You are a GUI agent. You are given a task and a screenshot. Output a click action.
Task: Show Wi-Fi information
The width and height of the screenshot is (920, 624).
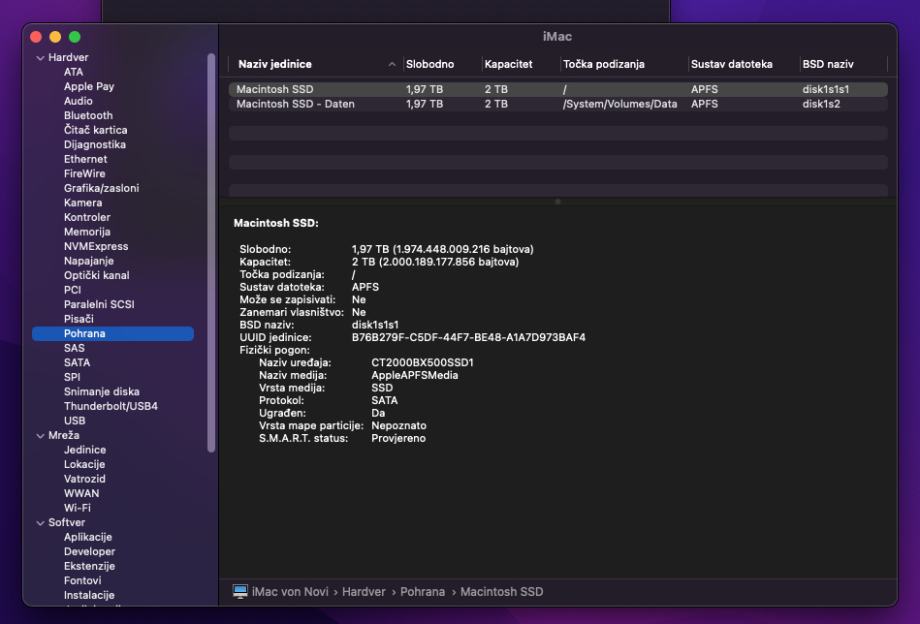coord(77,508)
